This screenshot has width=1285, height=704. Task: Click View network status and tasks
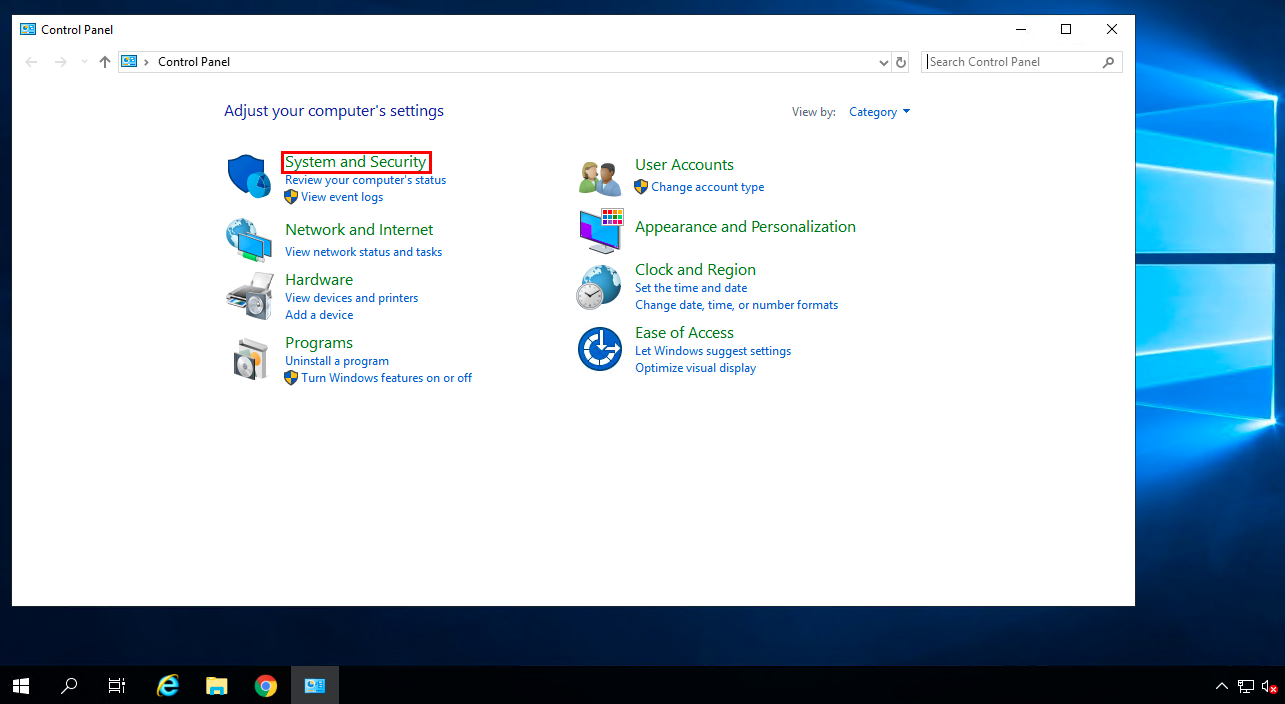coord(364,252)
